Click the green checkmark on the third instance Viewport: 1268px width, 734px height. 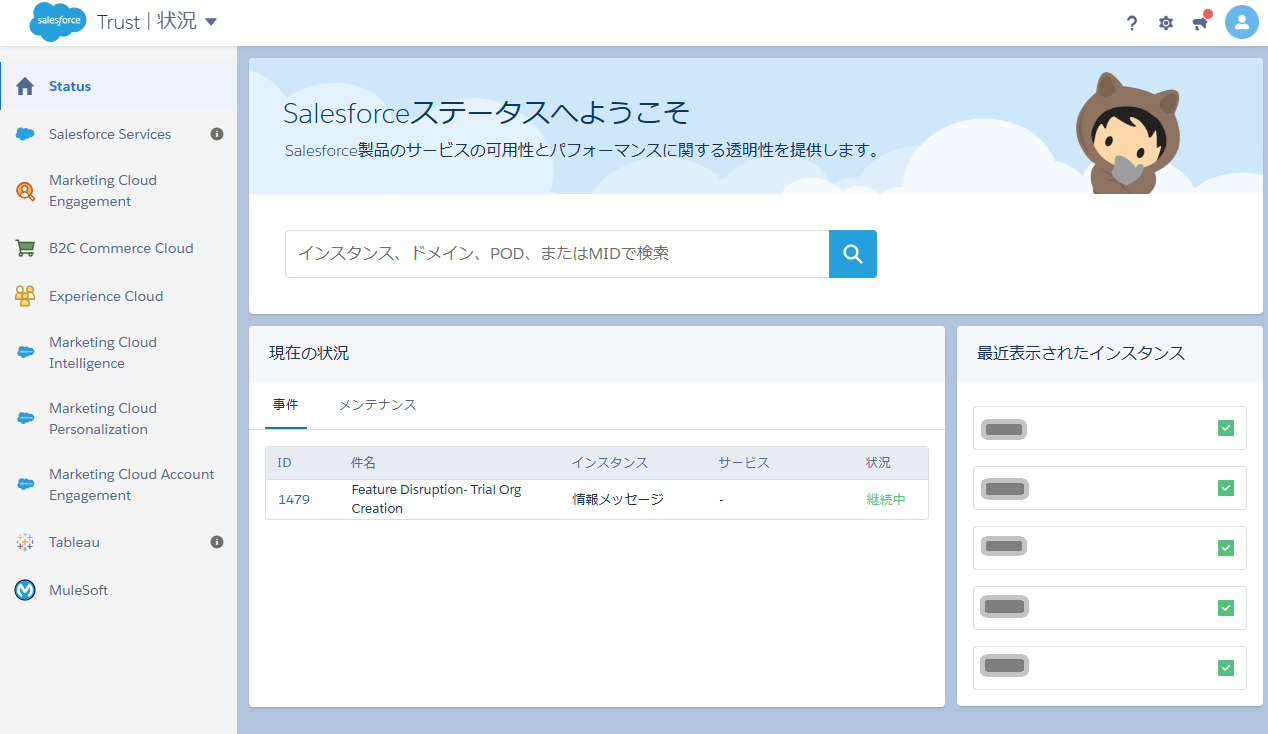pyautogui.click(x=1224, y=547)
